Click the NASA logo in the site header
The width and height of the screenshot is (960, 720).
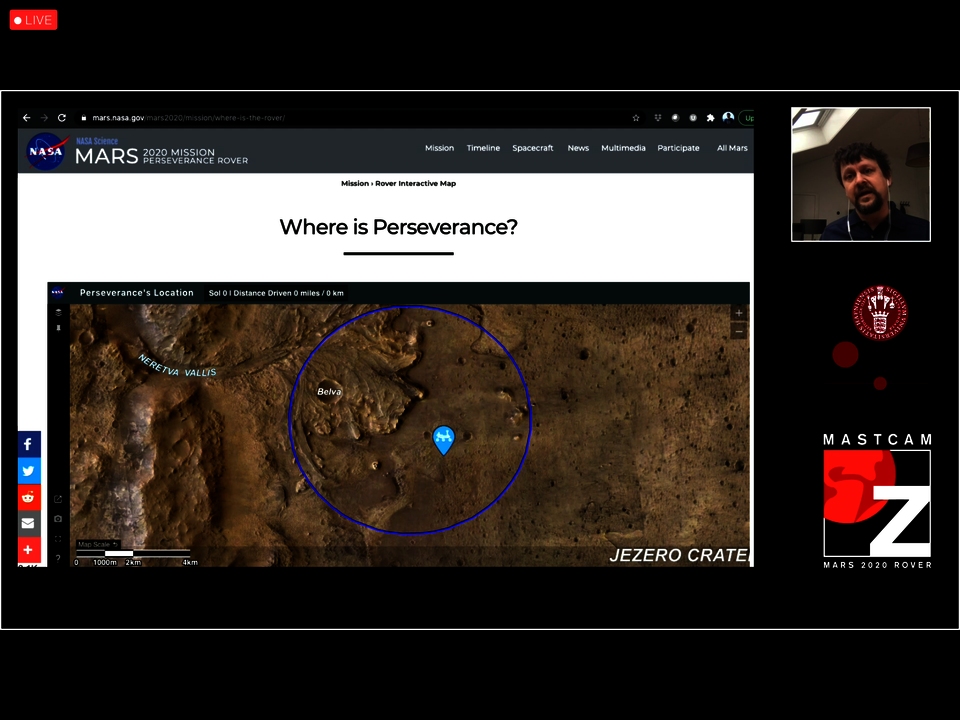tap(46, 151)
